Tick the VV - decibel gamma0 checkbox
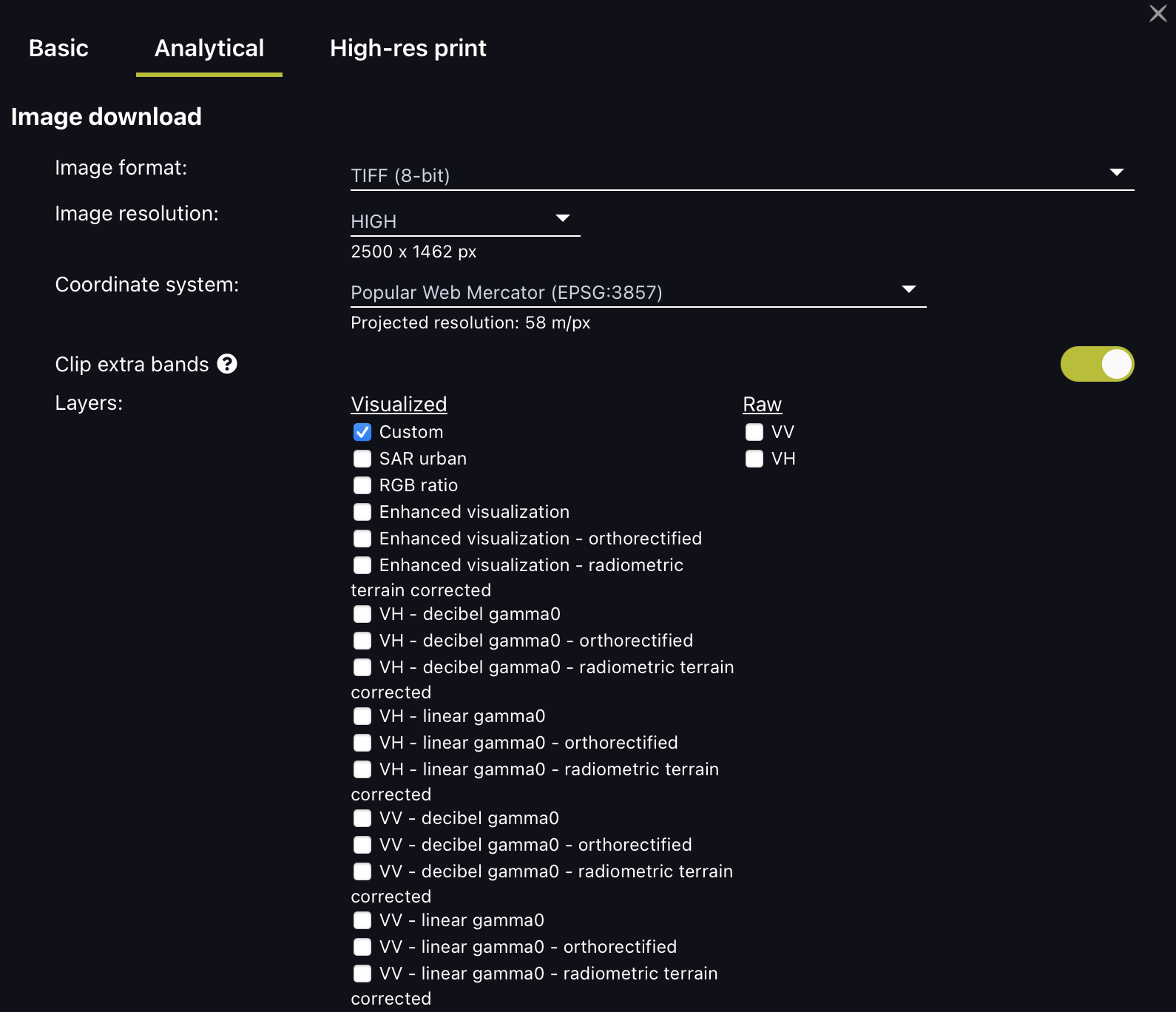 pyautogui.click(x=362, y=818)
